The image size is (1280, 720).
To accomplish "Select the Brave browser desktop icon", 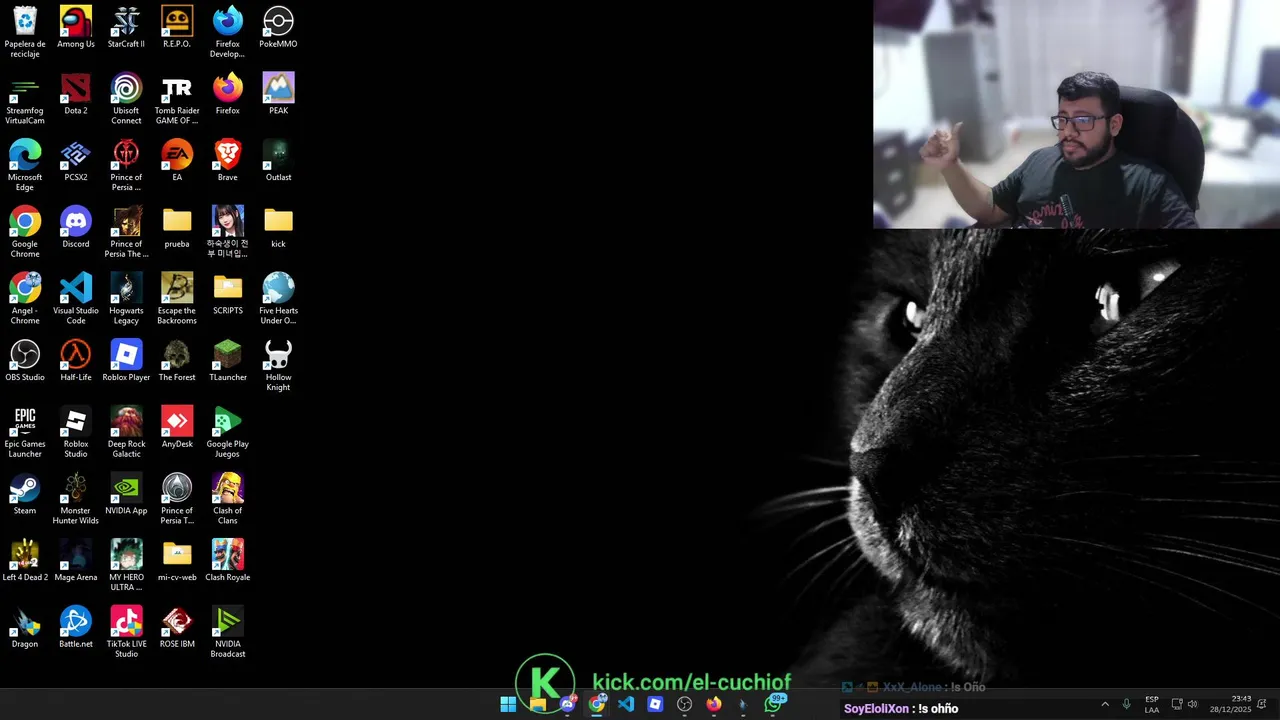I will point(228,161).
